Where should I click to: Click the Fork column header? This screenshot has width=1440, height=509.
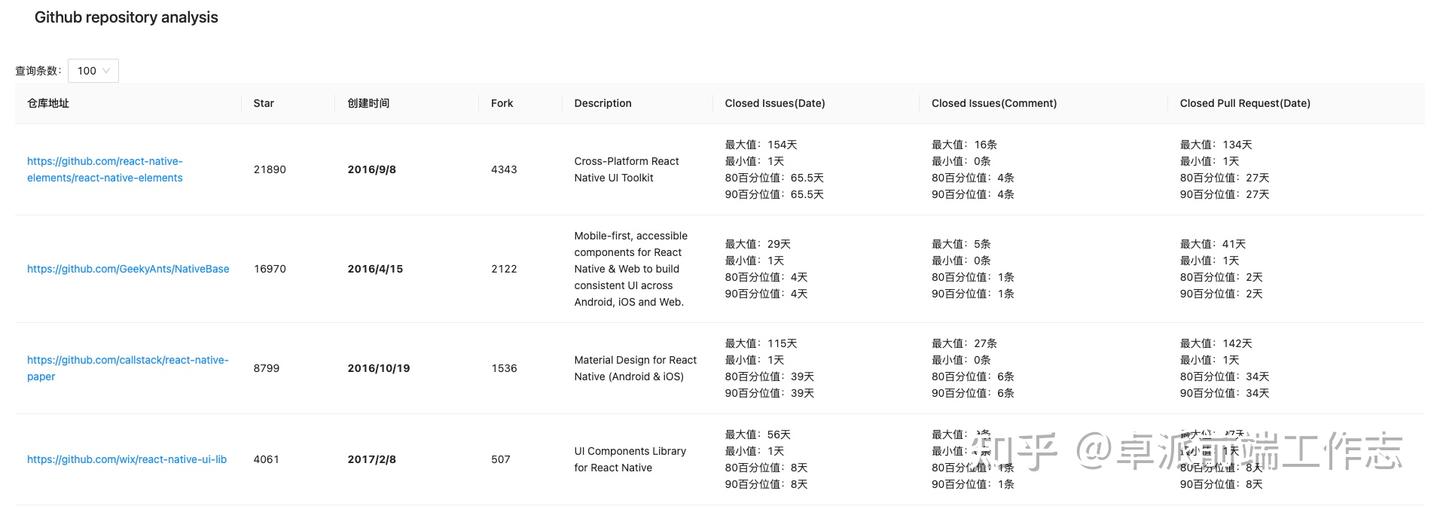pyautogui.click(x=502, y=103)
